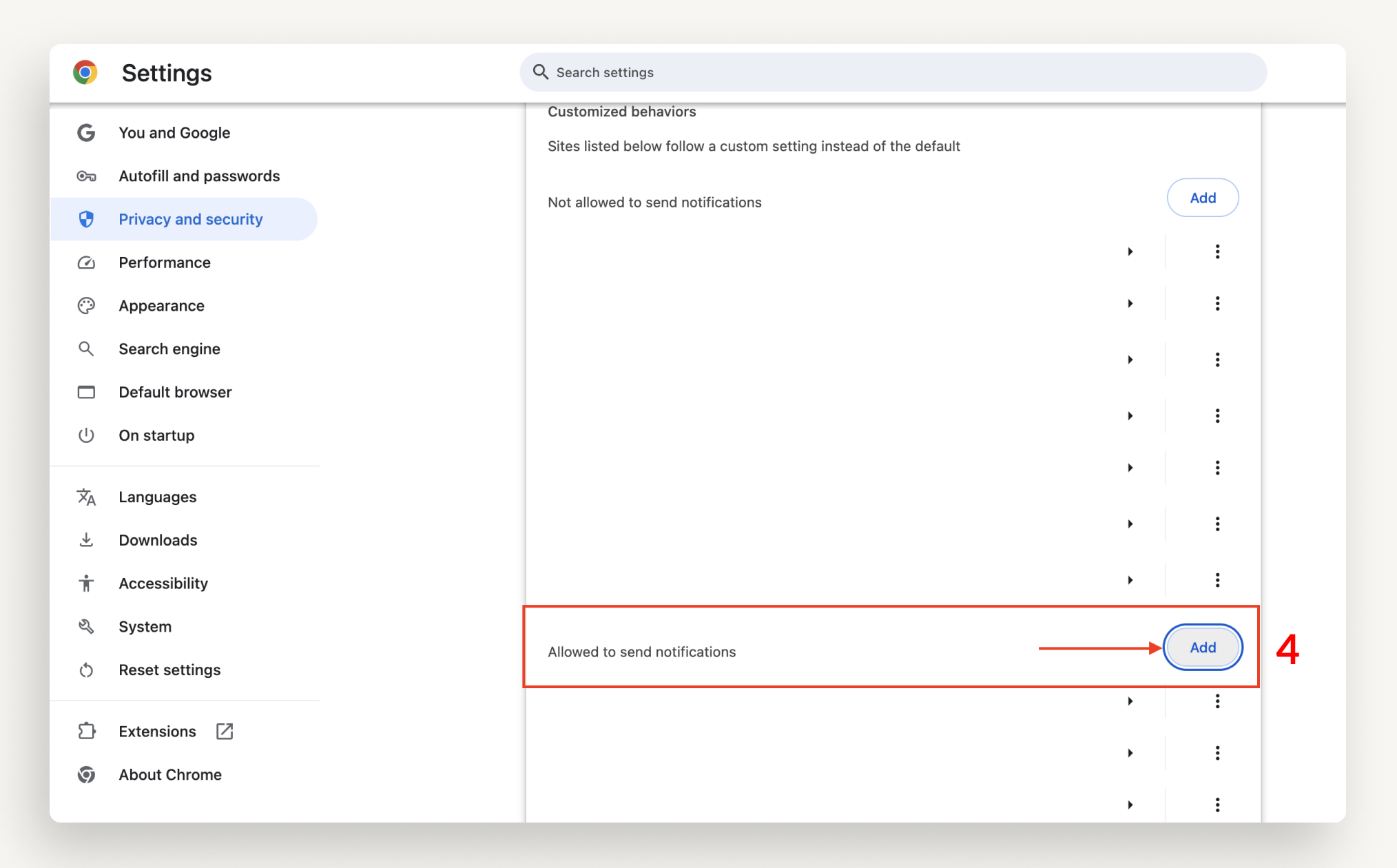1397x868 pixels.
Task: Select the Privacy and security shield icon
Action: (x=86, y=219)
